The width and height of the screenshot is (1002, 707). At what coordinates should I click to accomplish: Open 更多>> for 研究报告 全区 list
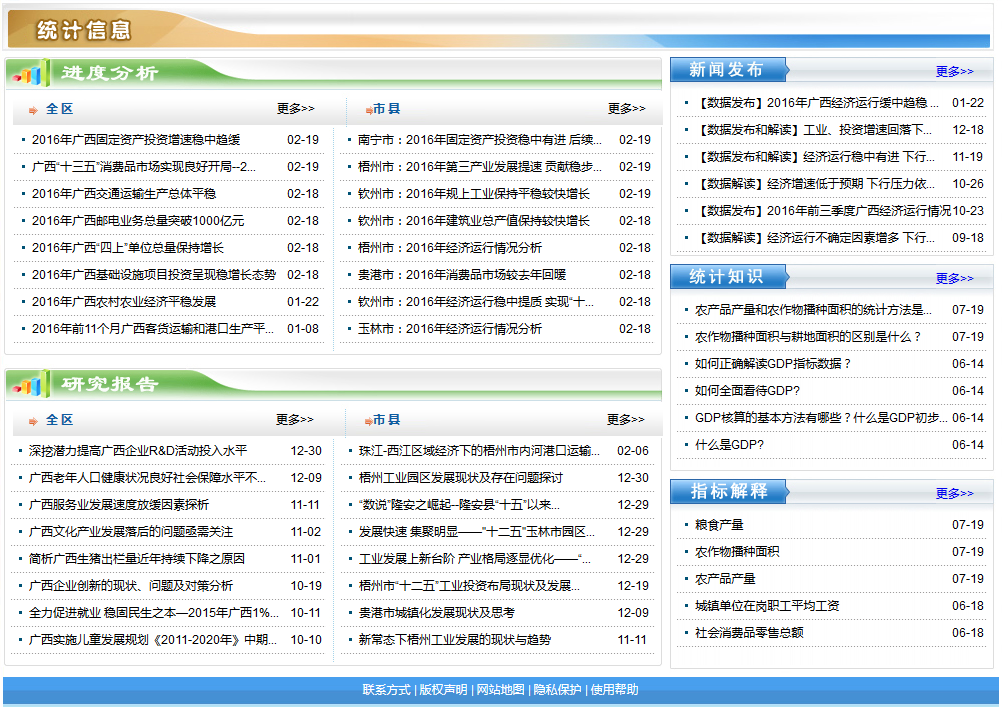pos(295,419)
